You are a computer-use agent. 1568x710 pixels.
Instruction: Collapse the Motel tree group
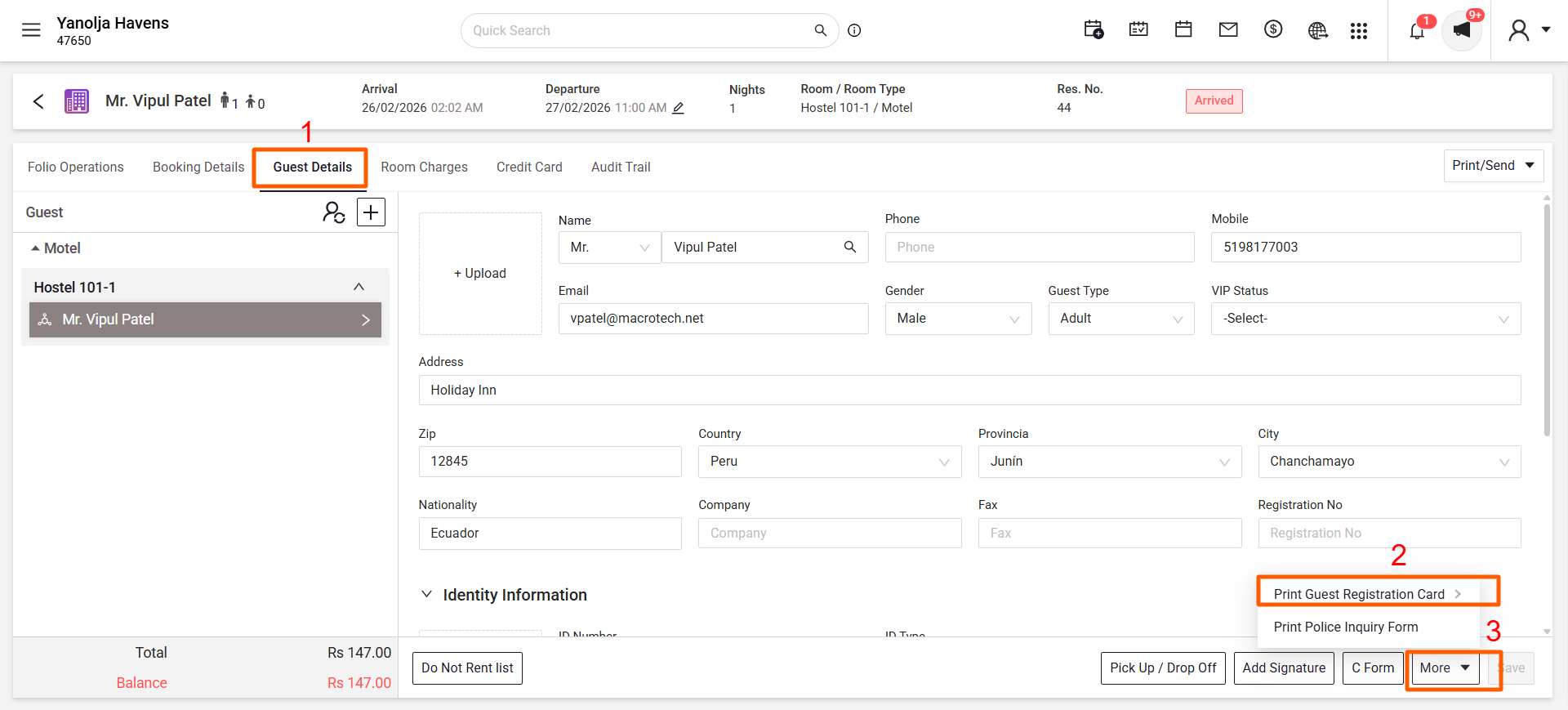tap(35, 248)
